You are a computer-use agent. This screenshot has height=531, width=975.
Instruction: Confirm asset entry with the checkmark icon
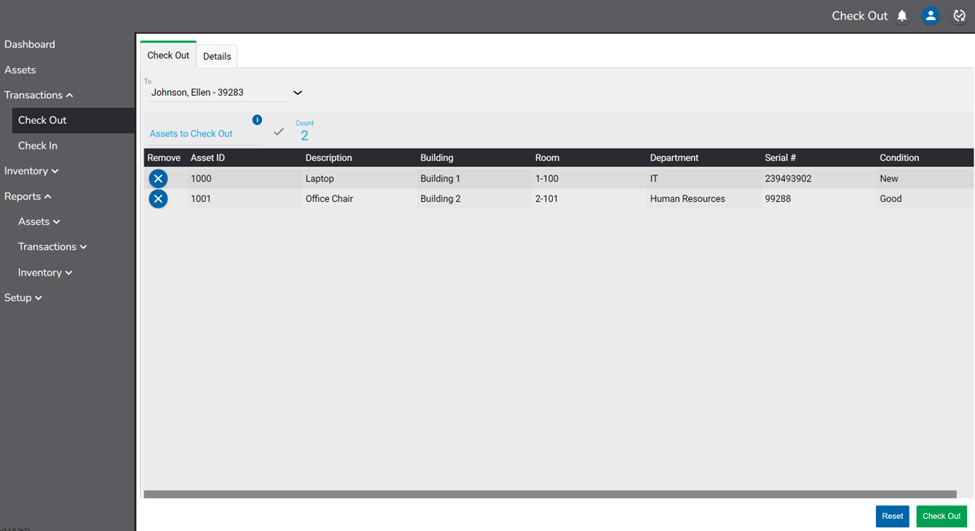(x=279, y=132)
